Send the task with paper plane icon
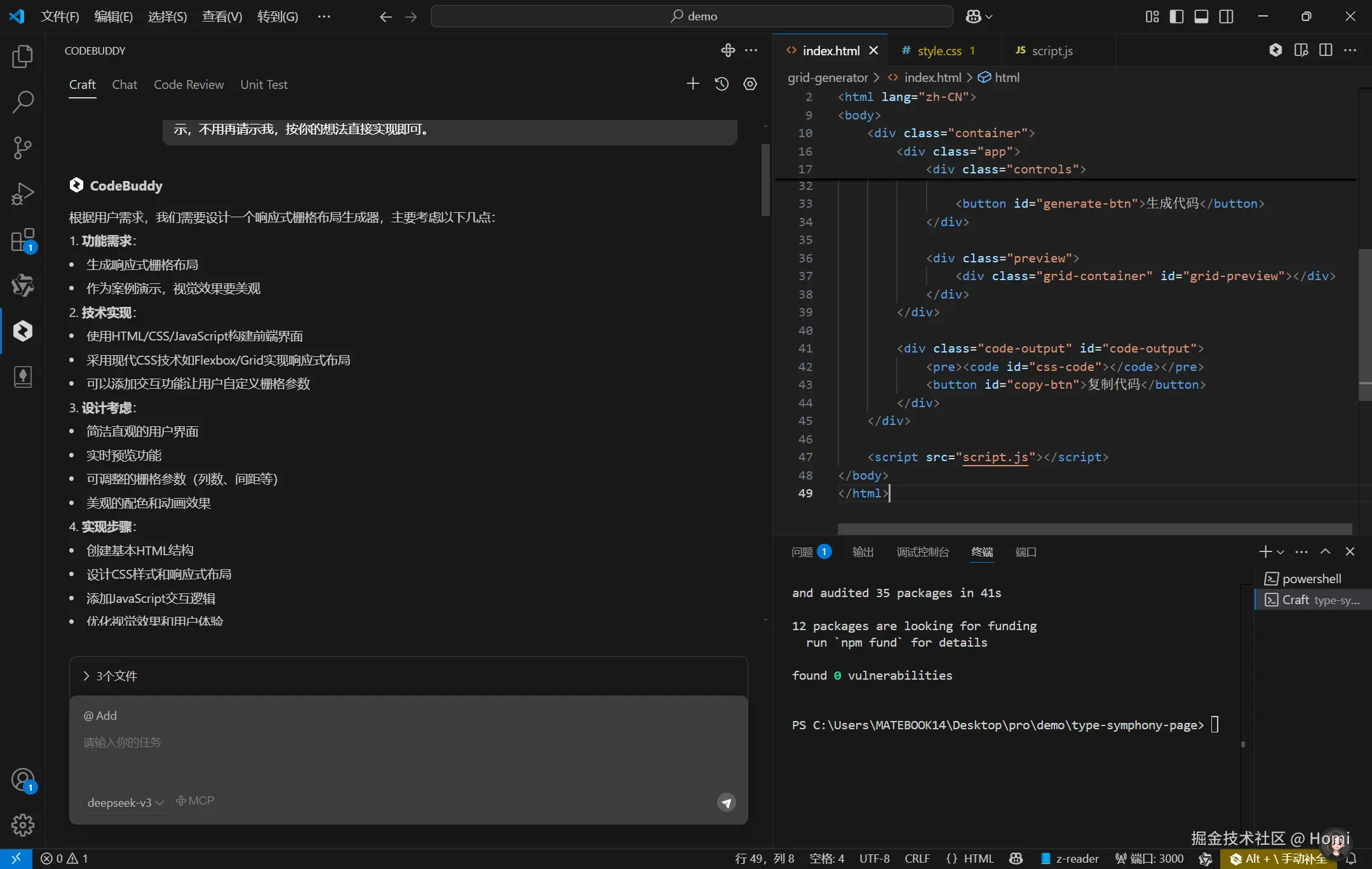Viewport: 1372px width, 869px height. coord(727,802)
